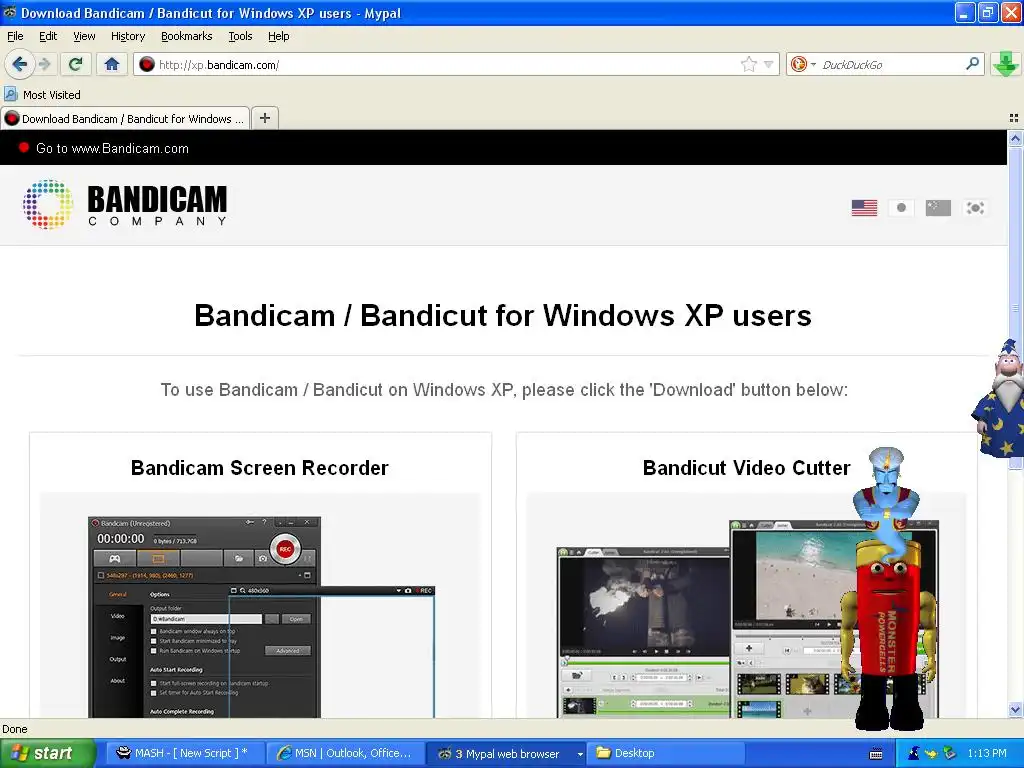Open the Tools menu
Screen dimensions: 1024x768
click(240, 37)
